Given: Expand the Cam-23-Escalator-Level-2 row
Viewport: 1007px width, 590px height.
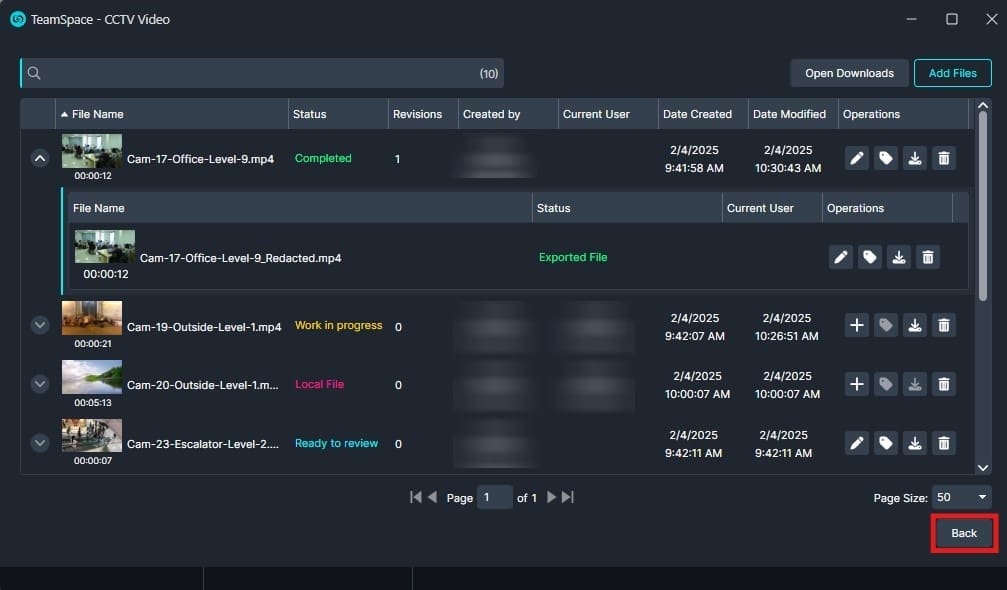Looking at the screenshot, I should point(40,443).
